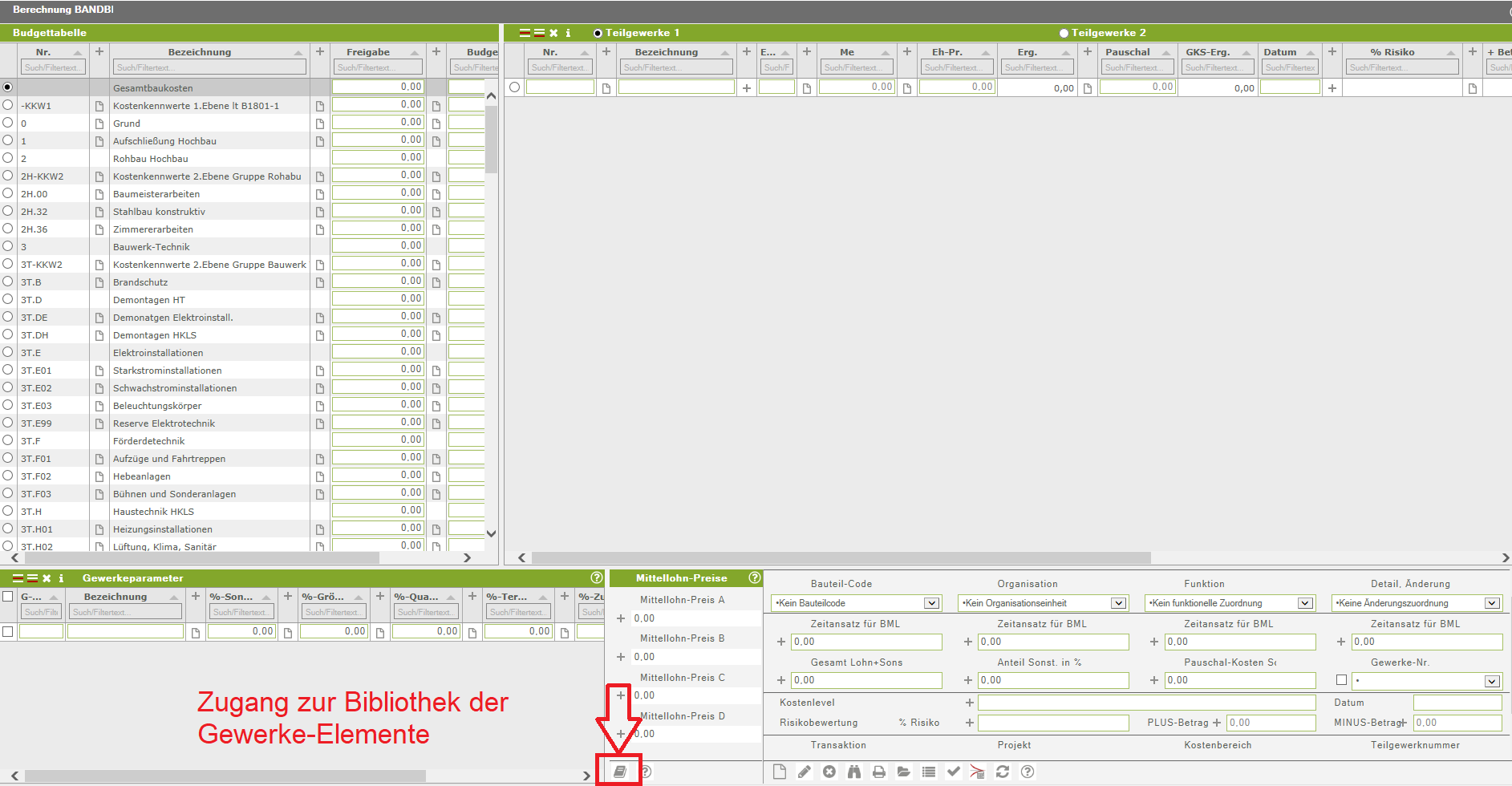Click the binoculars search icon
The width and height of the screenshot is (1512, 786).
[x=854, y=772]
